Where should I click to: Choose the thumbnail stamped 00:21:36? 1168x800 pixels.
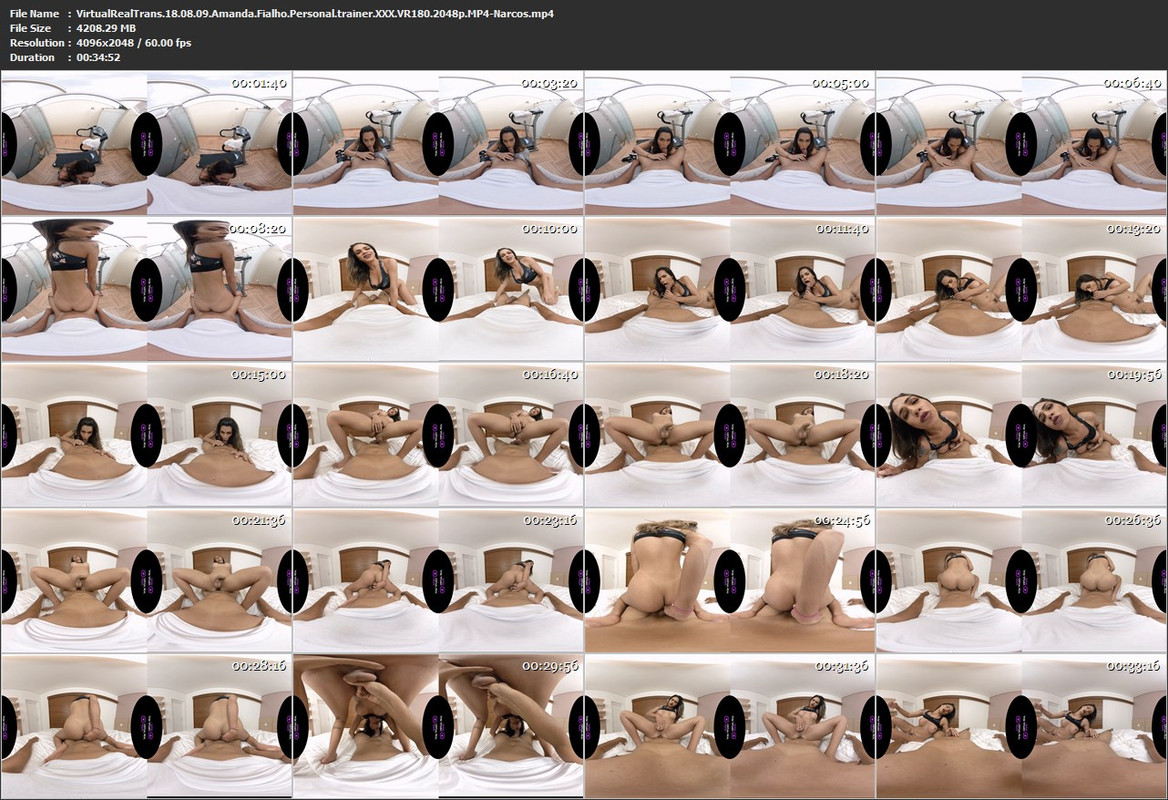pos(147,581)
